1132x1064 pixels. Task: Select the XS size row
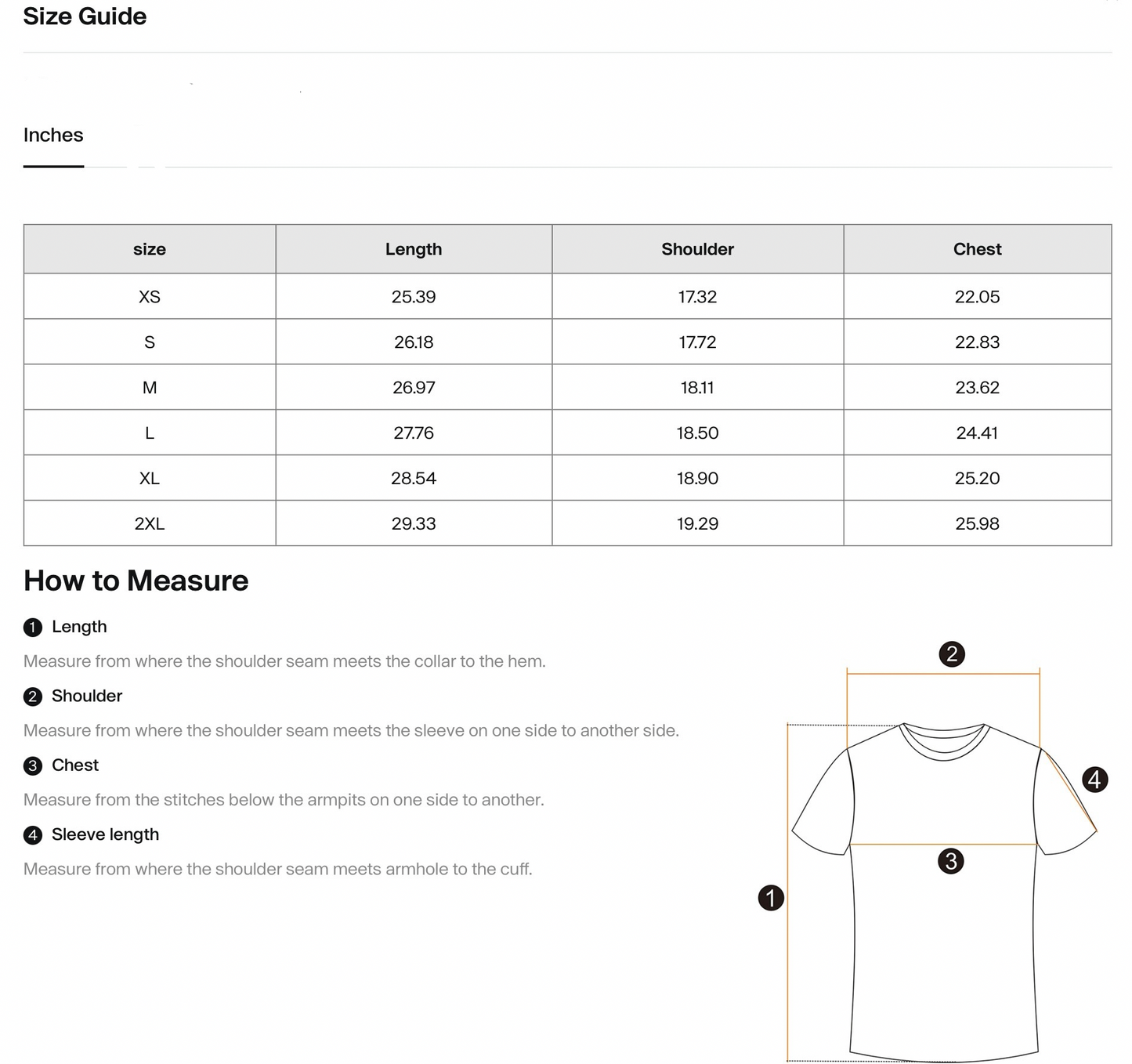tap(150, 296)
